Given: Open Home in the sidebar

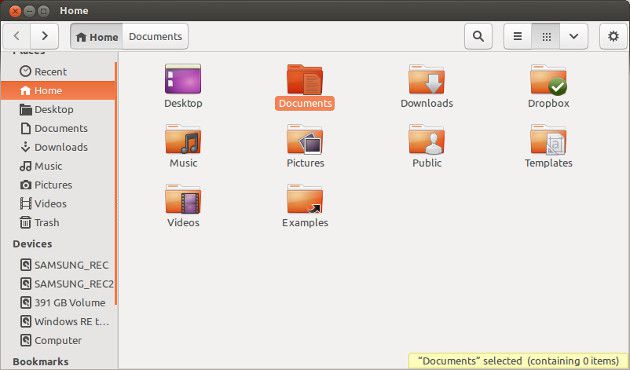Looking at the screenshot, I should point(58,90).
